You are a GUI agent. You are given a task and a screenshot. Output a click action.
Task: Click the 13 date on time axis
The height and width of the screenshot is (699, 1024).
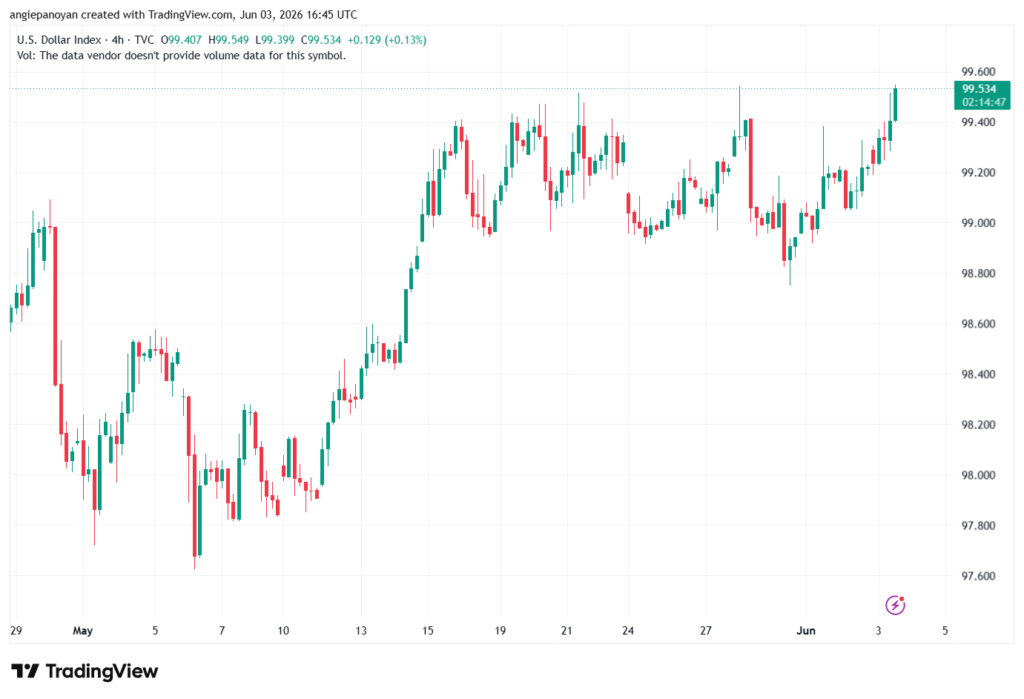361,630
